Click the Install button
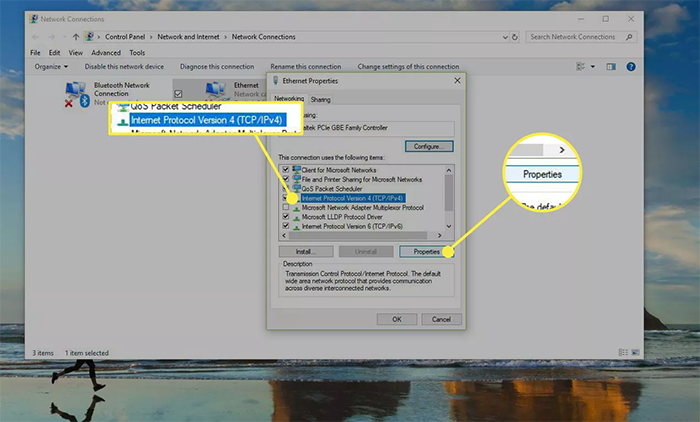This screenshot has height=422, width=700. click(x=306, y=251)
